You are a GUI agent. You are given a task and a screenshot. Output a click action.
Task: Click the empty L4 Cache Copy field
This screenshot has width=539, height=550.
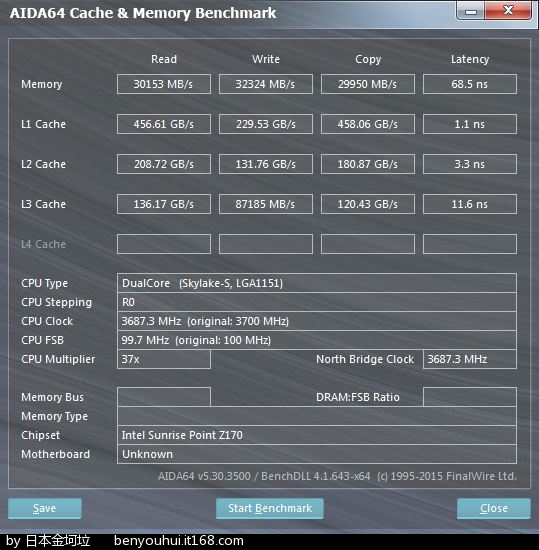click(x=368, y=244)
